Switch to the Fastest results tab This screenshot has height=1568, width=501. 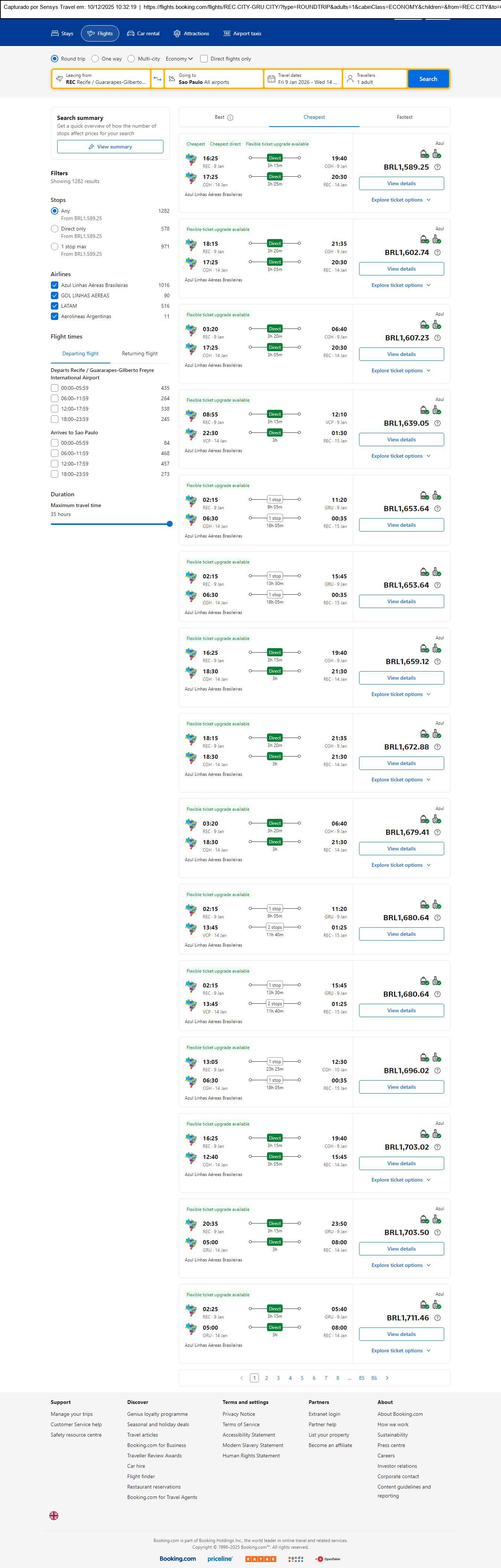(x=404, y=117)
